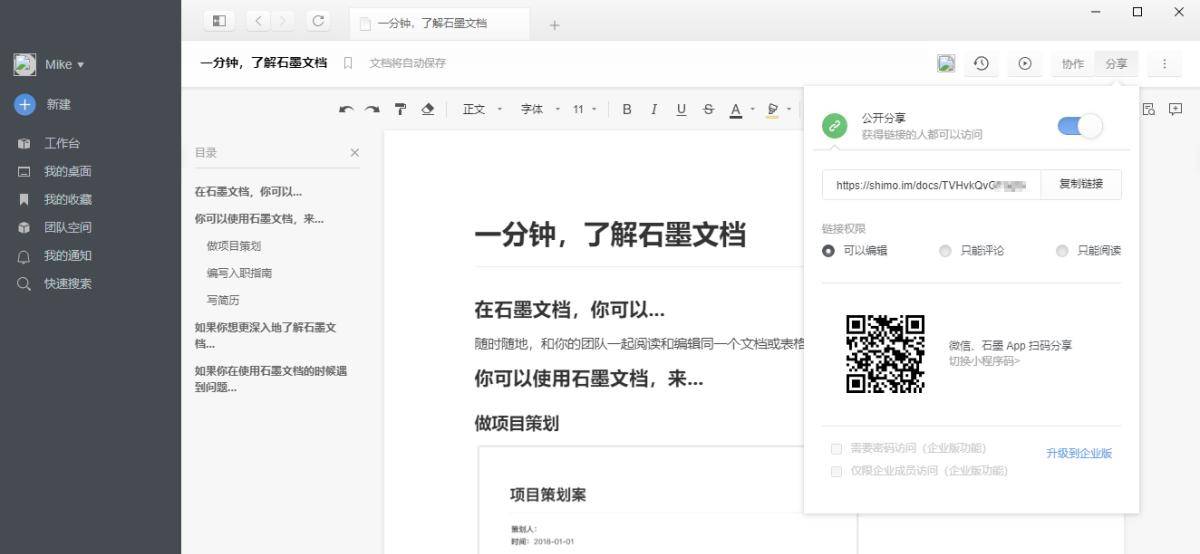Click the redo arrow in the formatting toolbar

click(372, 110)
